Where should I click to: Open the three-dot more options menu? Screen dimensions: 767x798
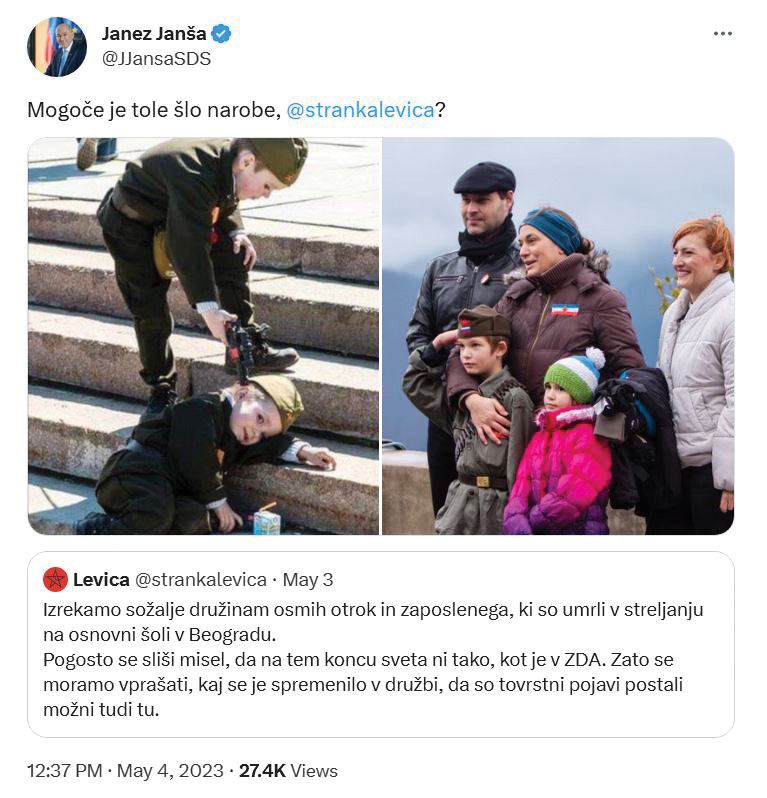pyautogui.click(x=723, y=34)
